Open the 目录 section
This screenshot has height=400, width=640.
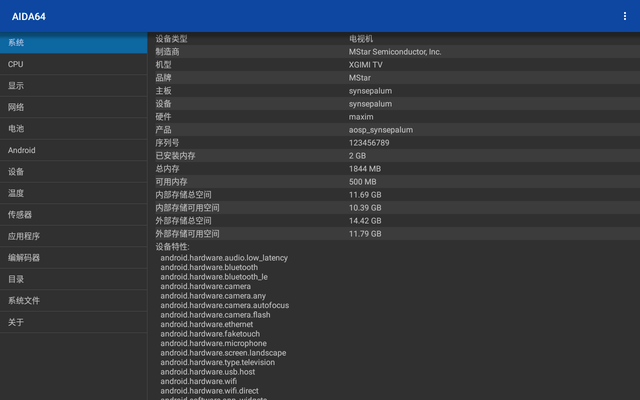click(x=73, y=279)
